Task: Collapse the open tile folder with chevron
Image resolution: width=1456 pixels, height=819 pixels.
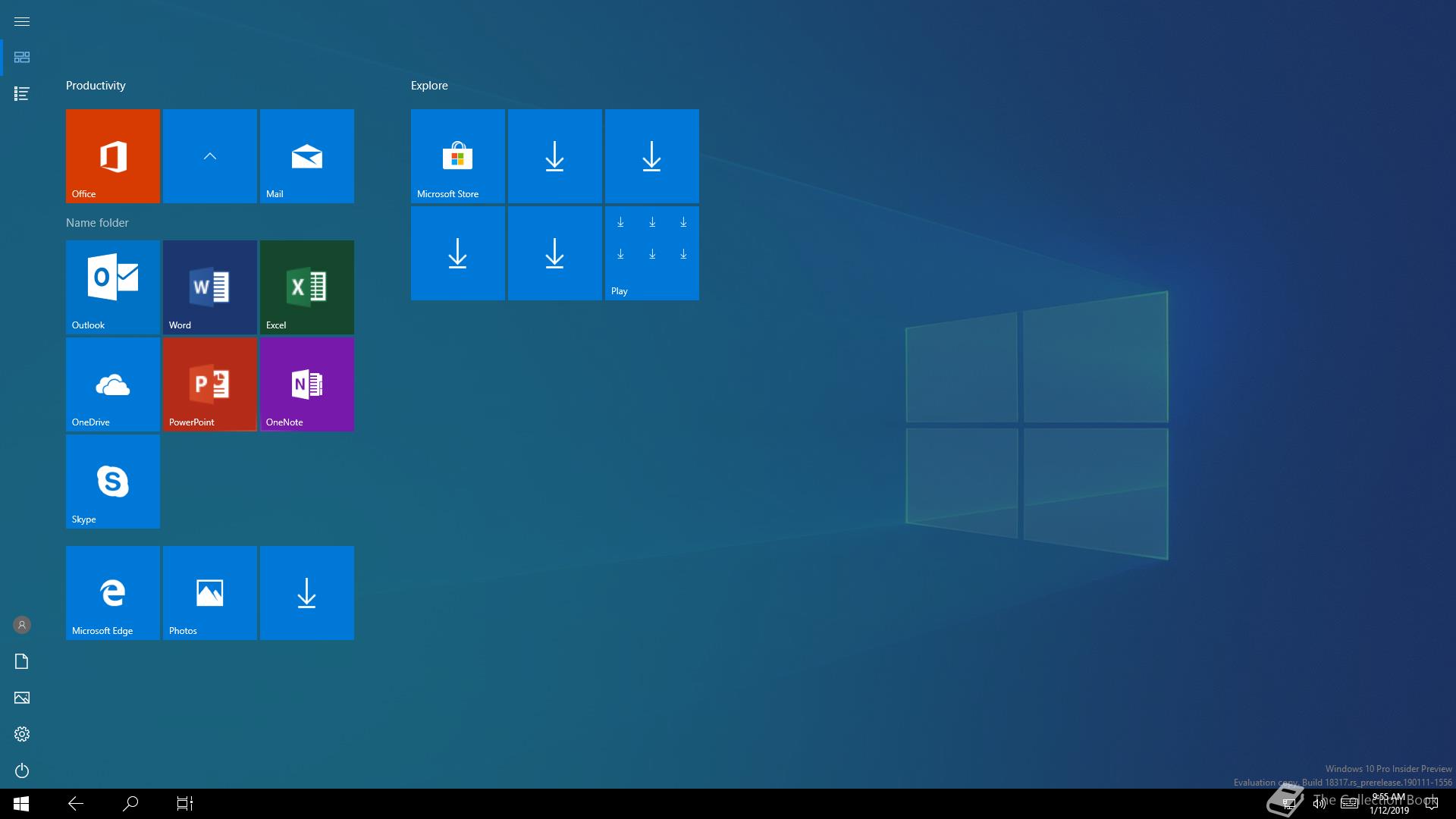Action: [x=210, y=156]
